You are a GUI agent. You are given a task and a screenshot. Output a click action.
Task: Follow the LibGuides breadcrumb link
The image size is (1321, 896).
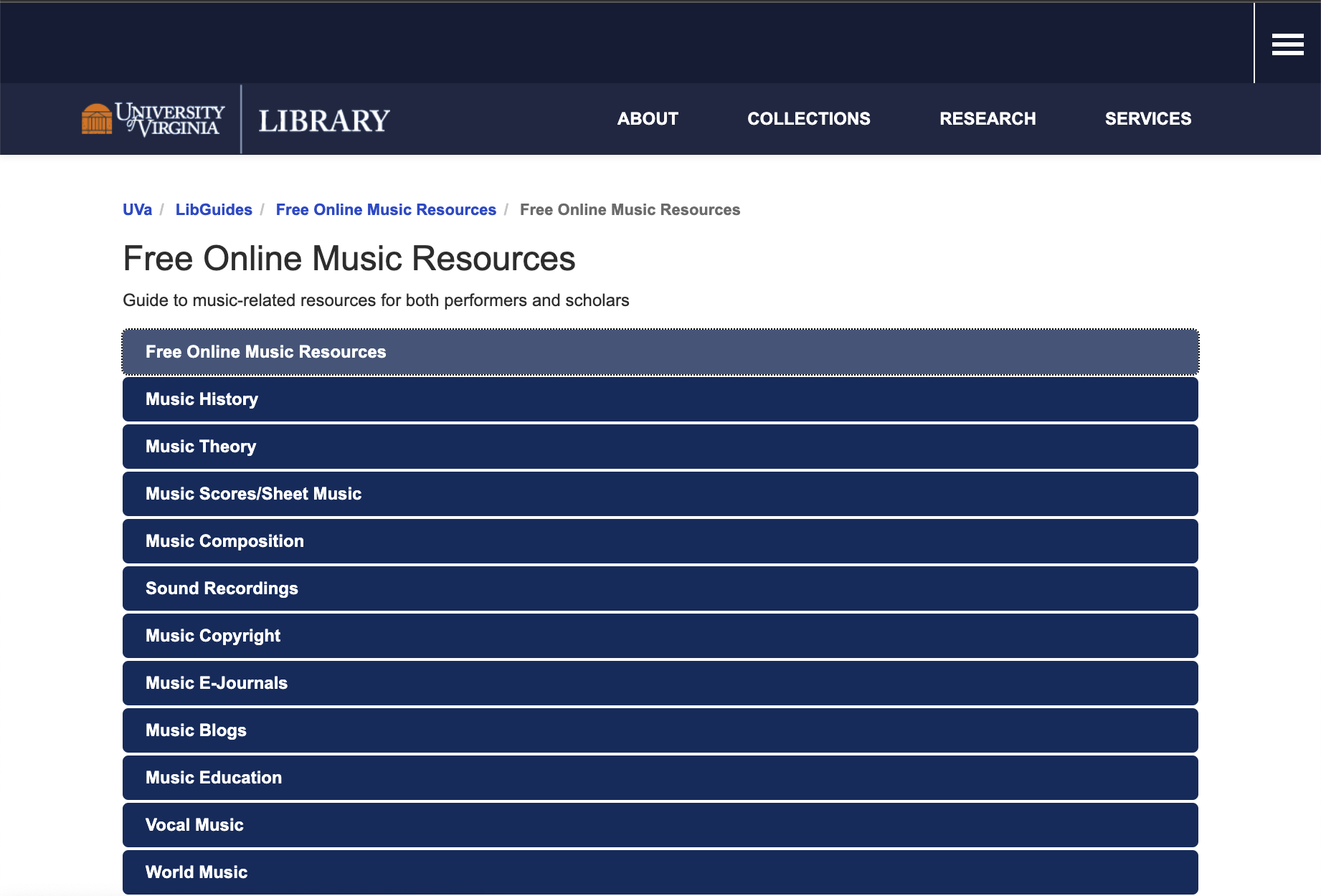[214, 210]
